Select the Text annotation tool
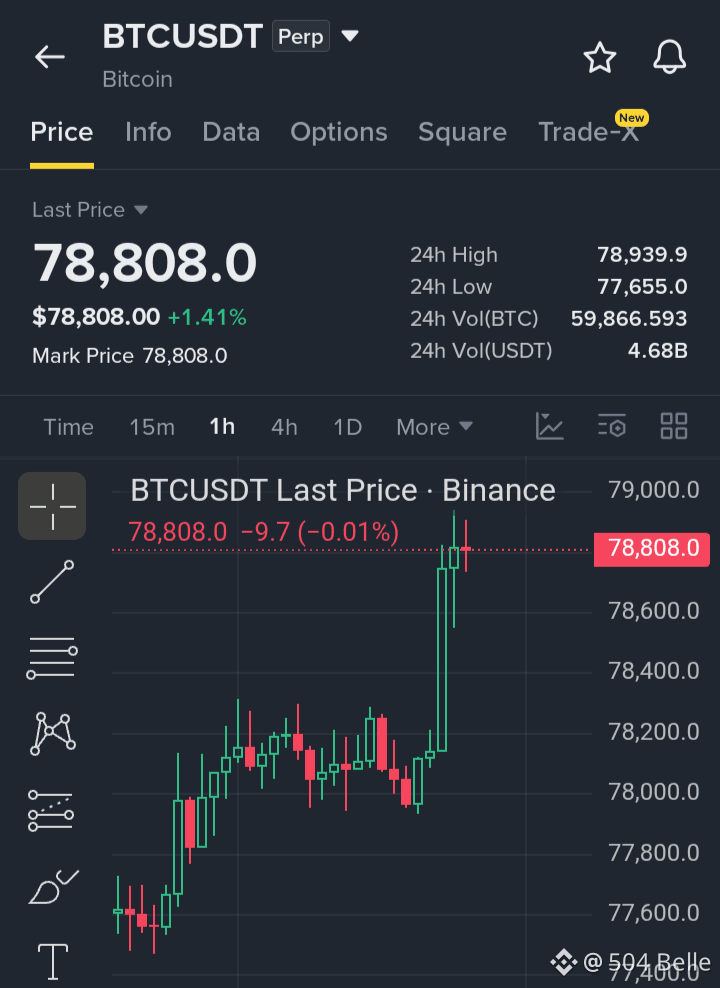This screenshot has width=720, height=988. click(x=53, y=962)
